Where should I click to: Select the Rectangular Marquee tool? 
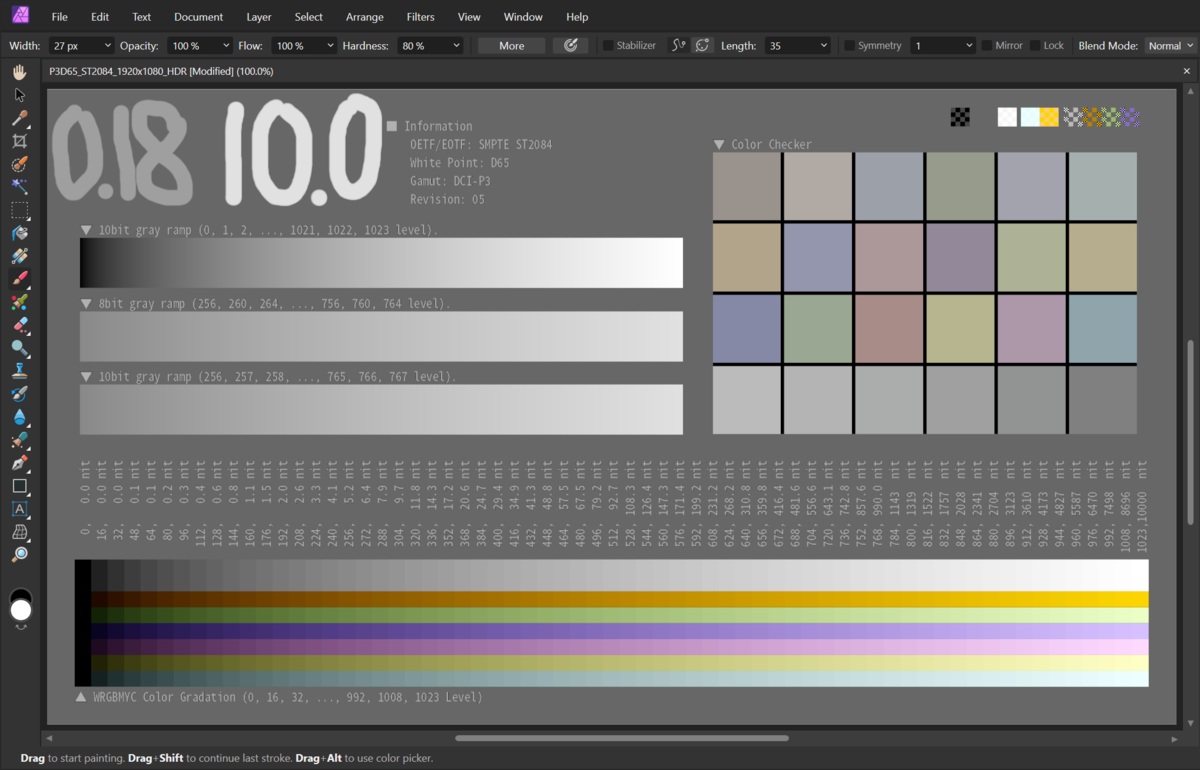tap(19, 210)
